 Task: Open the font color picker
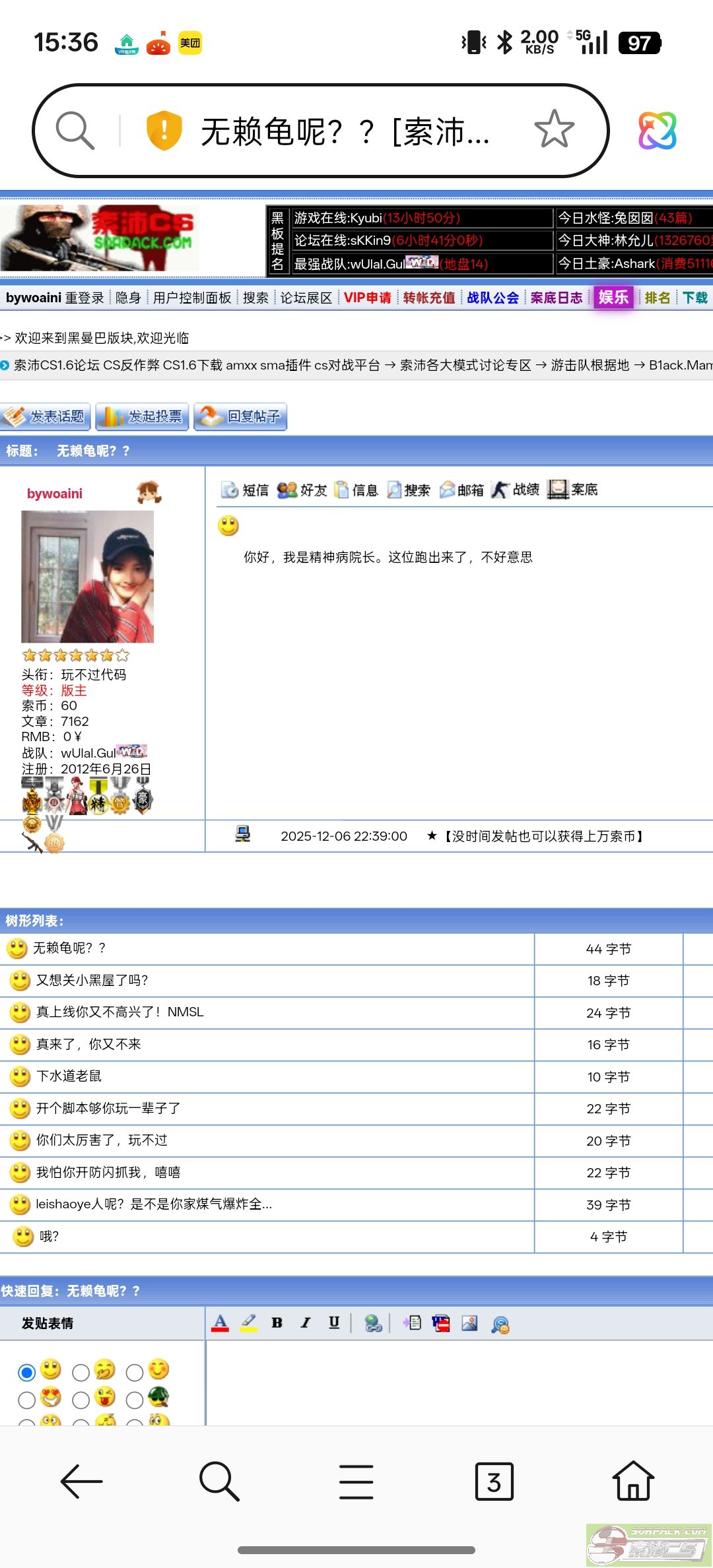(221, 1323)
